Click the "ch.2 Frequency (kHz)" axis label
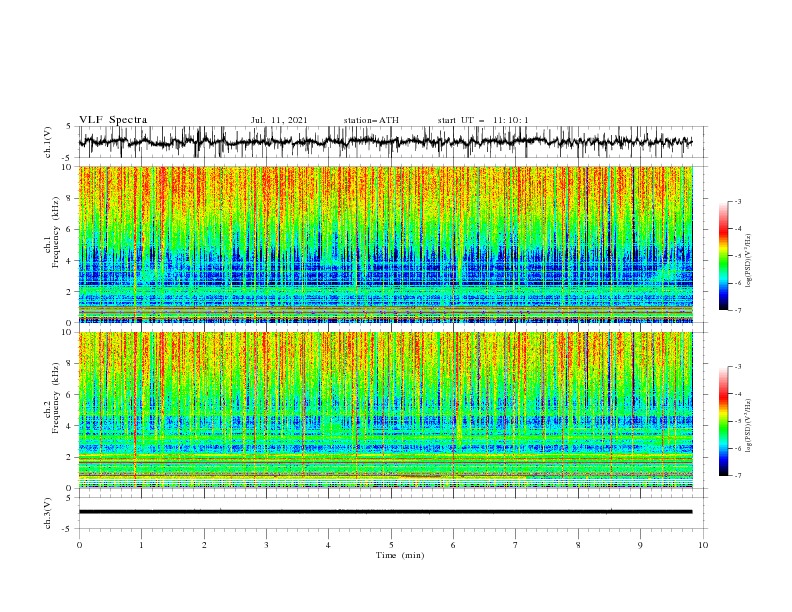792x612 pixels. click(x=52, y=398)
